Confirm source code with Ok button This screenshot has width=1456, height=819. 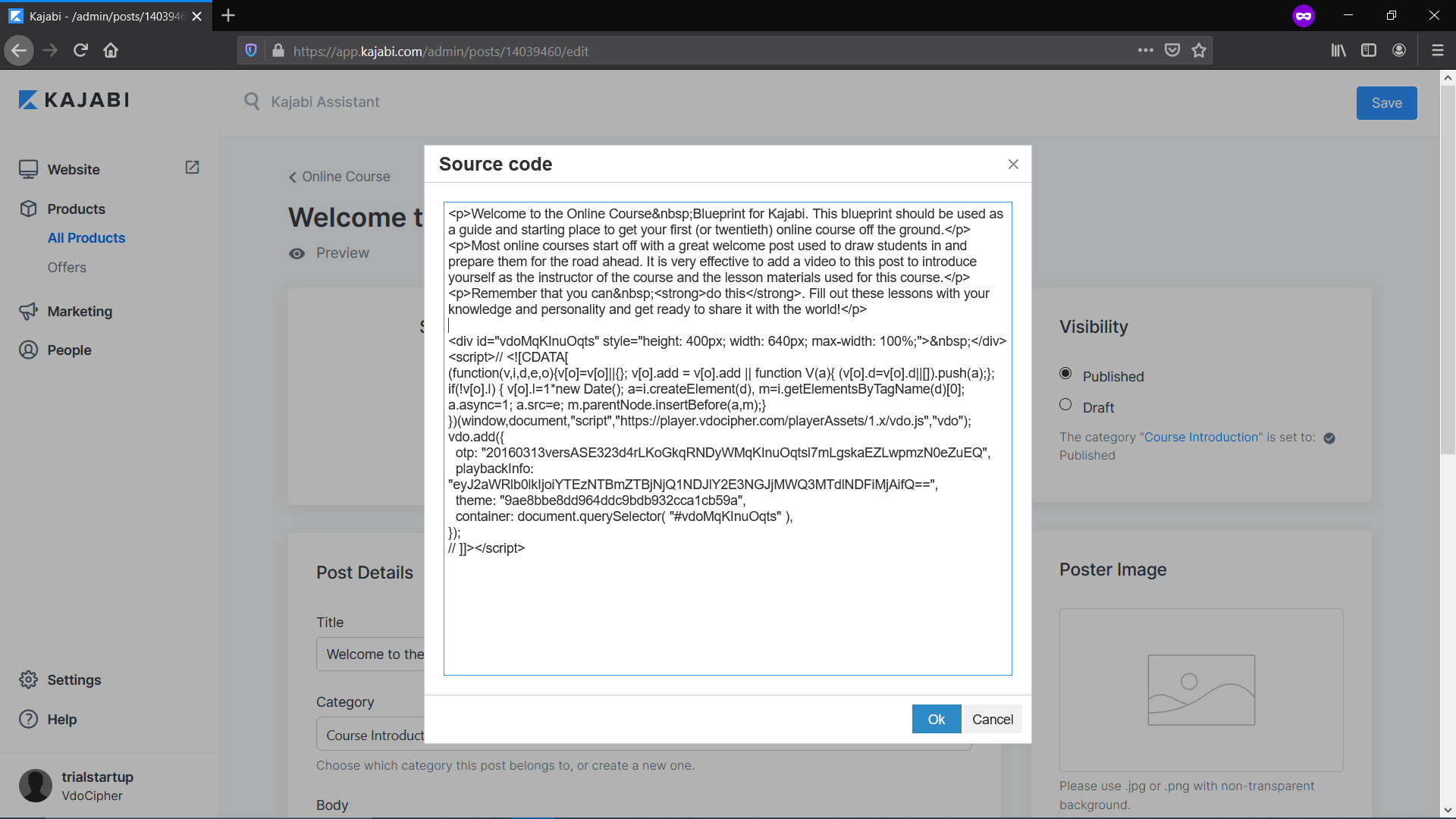coord(936,719)
